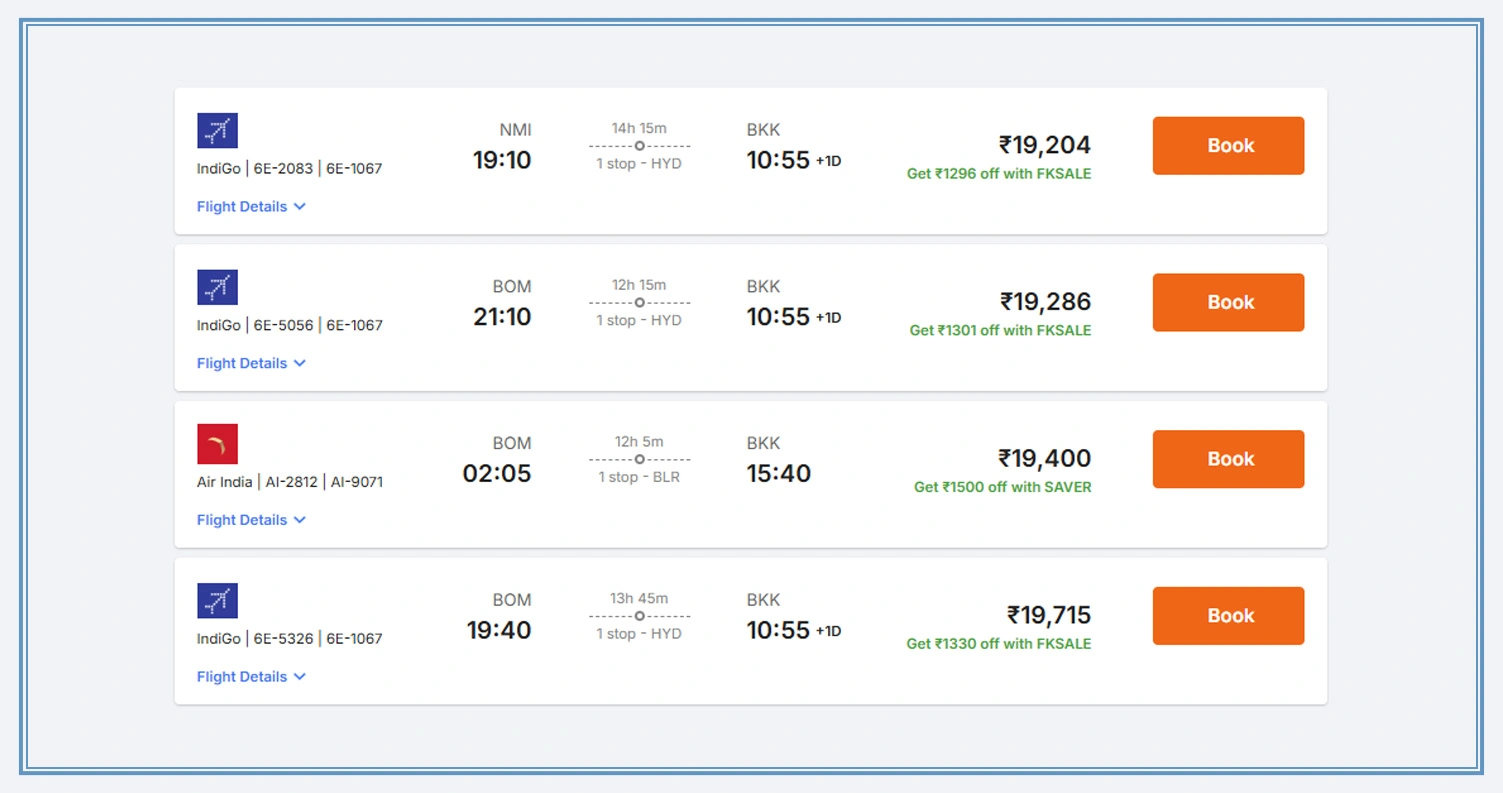Click the 1 stop - HYD layover label

point(640,163)
